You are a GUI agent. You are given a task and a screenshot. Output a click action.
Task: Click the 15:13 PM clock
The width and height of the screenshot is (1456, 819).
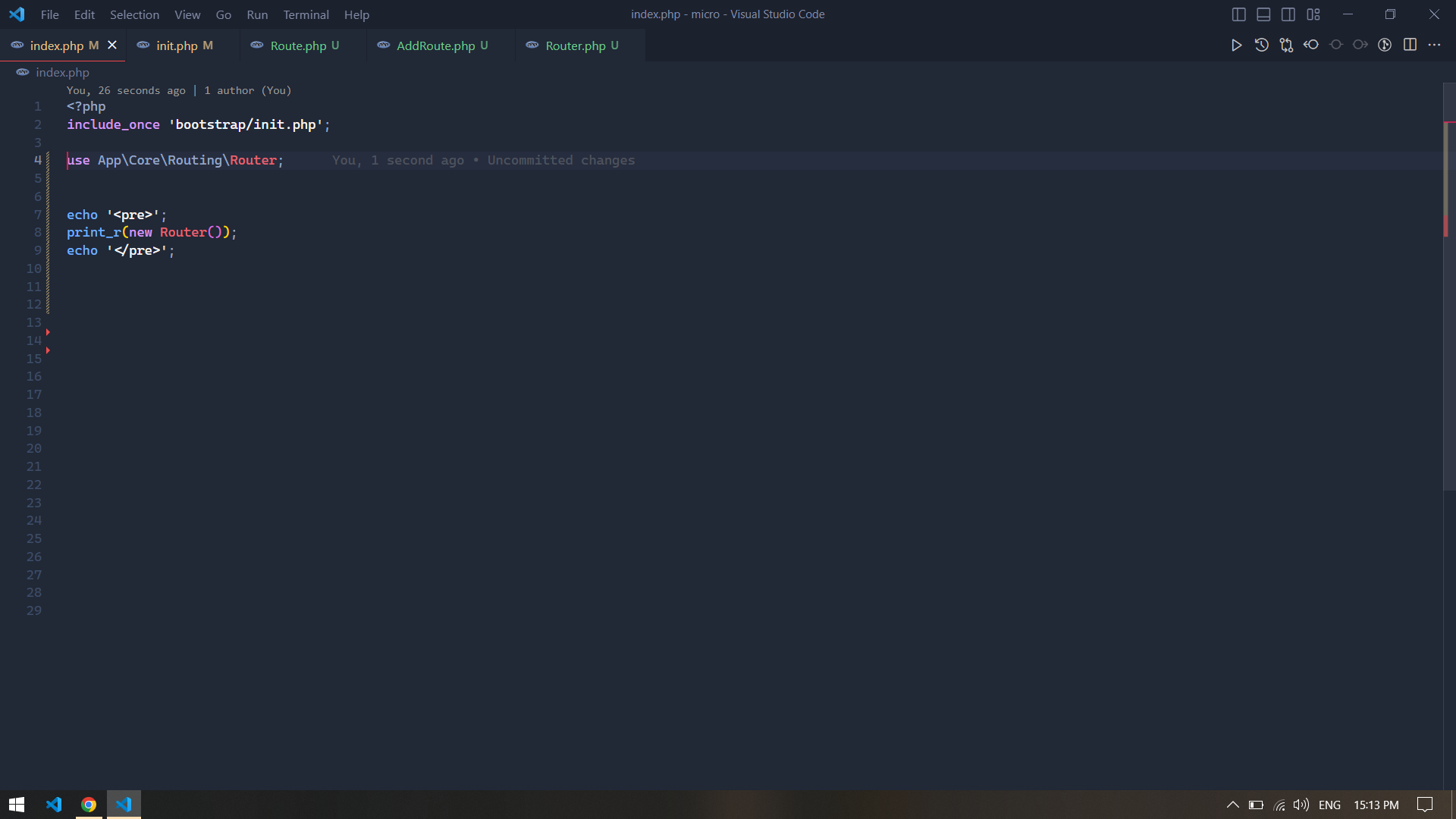1376,805
